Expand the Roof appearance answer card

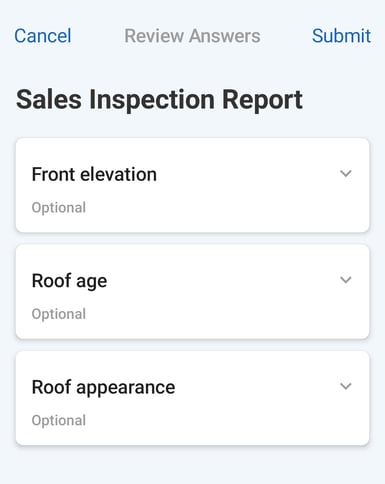[193, 398]
